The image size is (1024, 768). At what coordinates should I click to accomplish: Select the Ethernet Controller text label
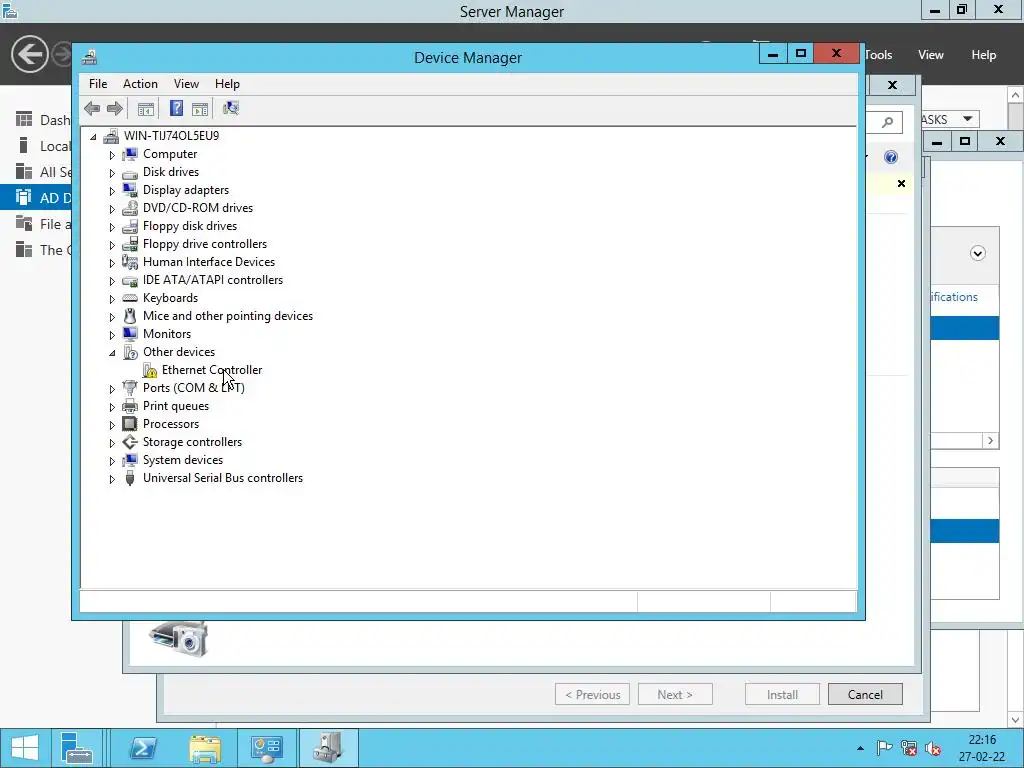pos(212,370)
